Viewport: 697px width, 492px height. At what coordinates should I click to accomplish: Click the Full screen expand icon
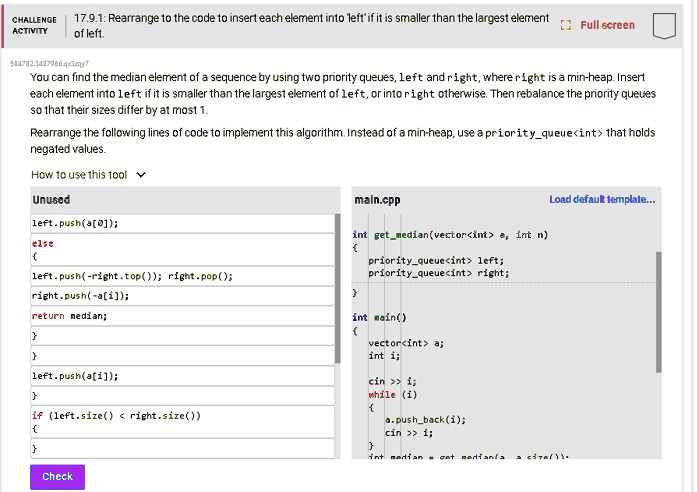click(565, 25)
